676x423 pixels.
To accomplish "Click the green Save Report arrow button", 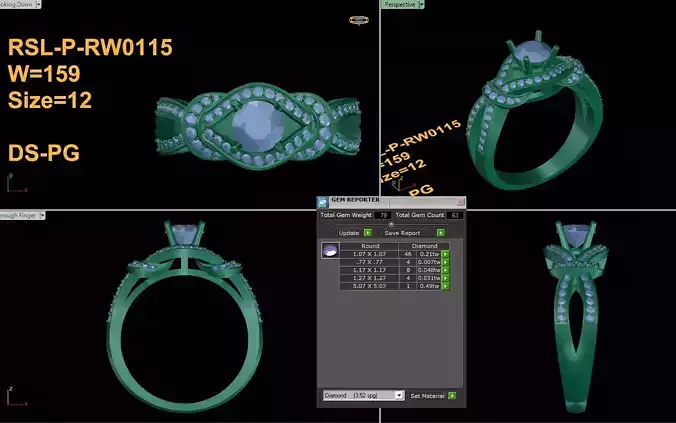I will [441, 233].
